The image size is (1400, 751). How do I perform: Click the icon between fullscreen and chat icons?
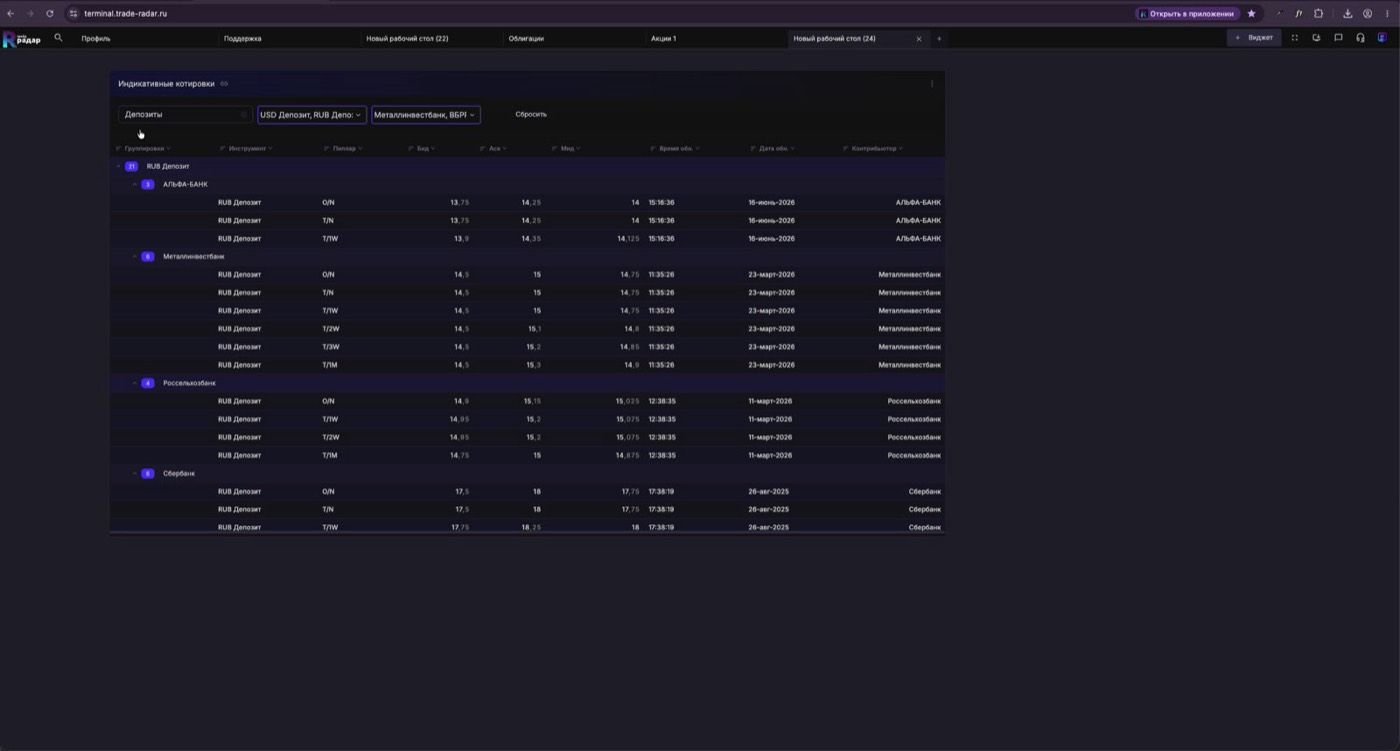[1316, 38]
